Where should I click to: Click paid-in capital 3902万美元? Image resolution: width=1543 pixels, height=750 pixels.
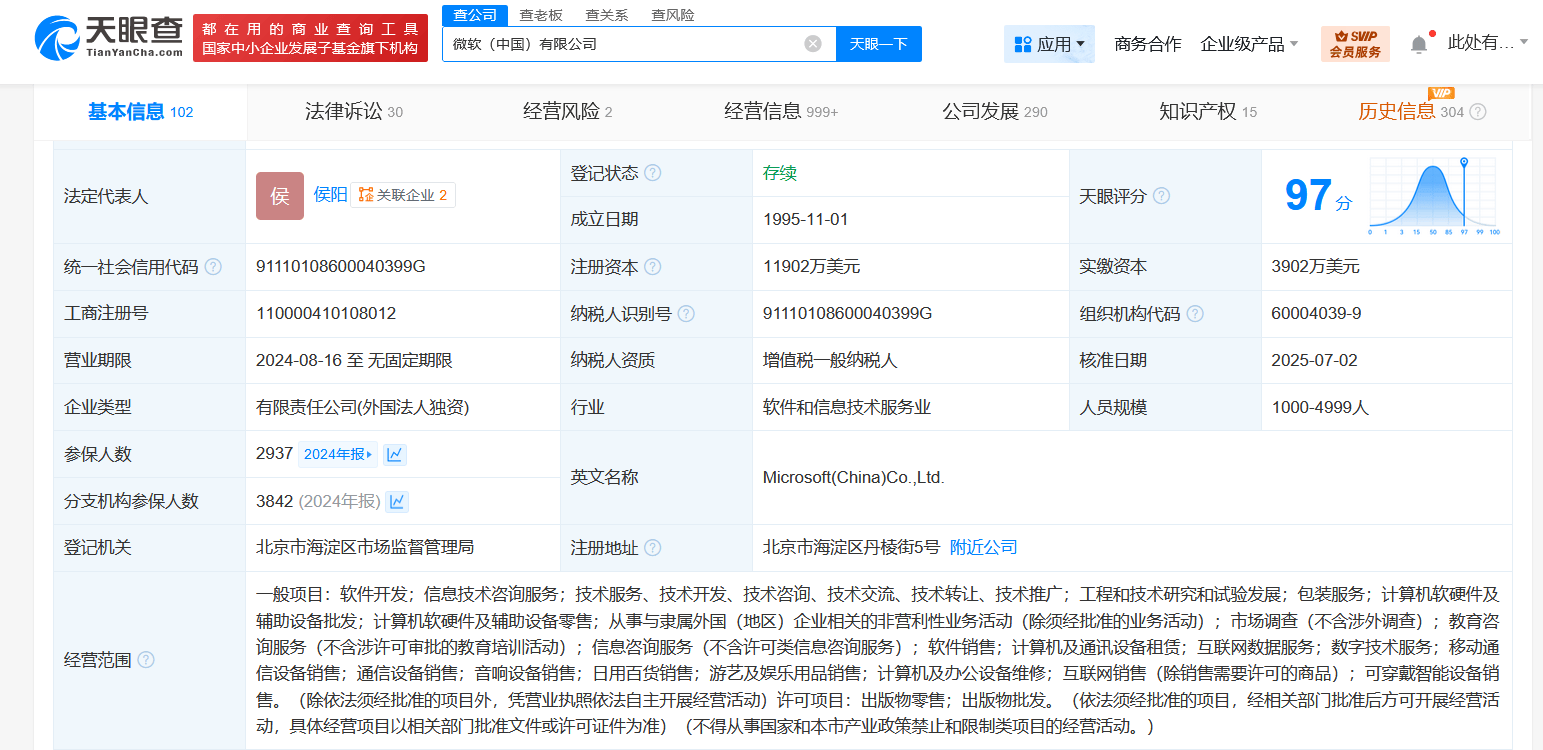coord(1316,267)
